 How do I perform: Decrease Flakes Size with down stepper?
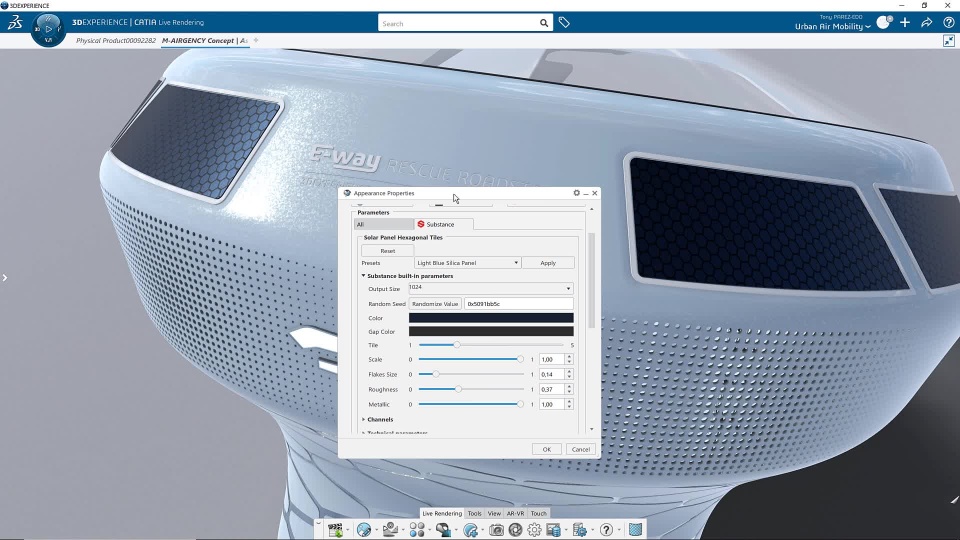point(569,377)
